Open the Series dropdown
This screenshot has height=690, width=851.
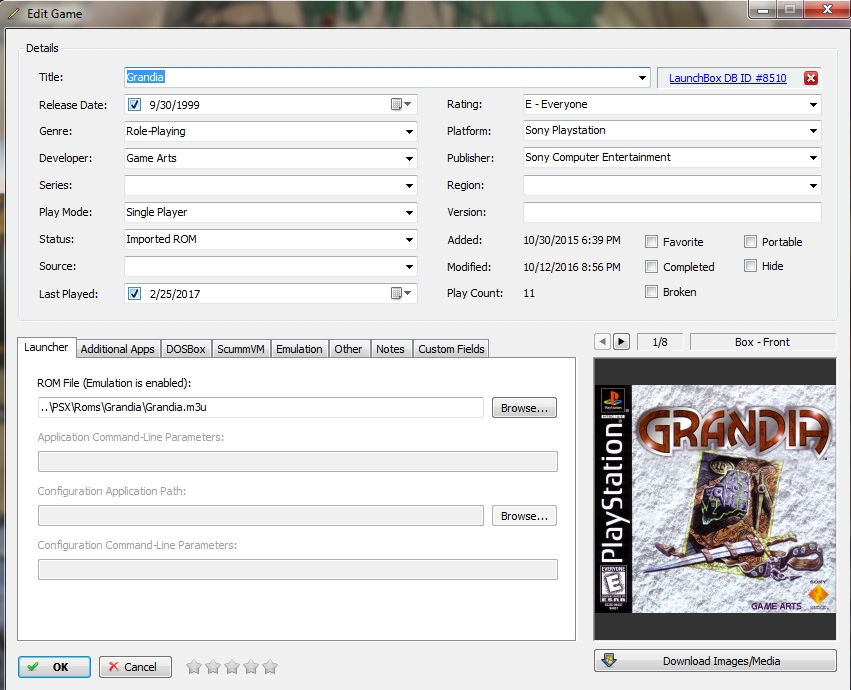[409, 186]
